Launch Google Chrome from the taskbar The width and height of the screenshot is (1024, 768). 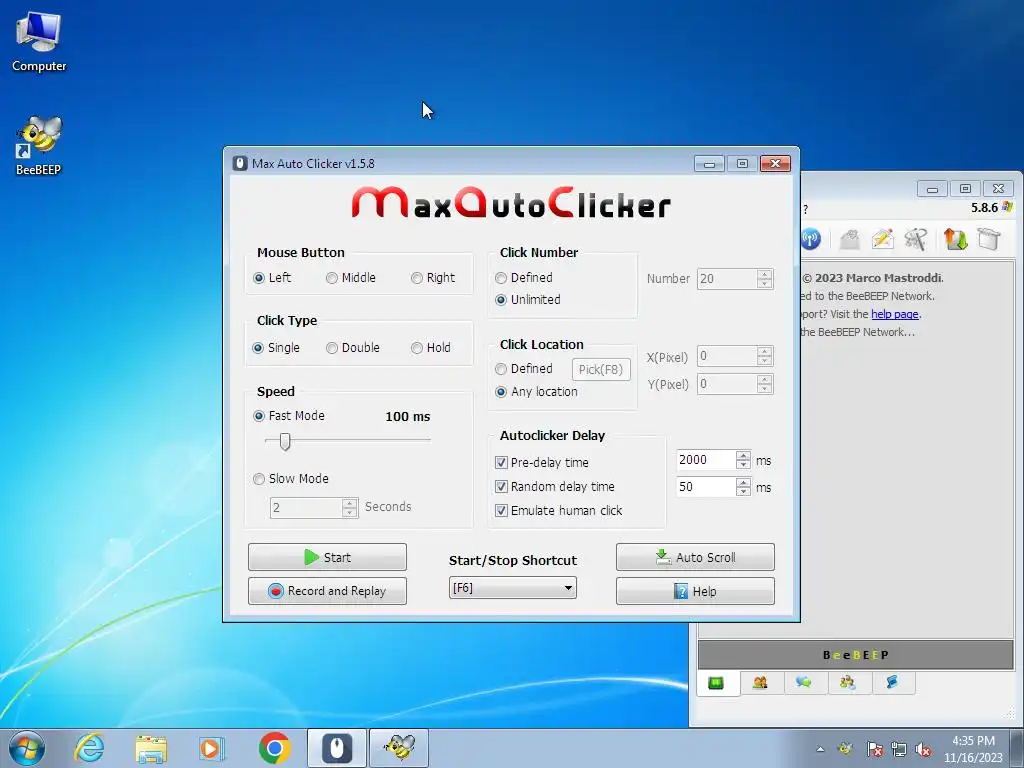click(x=274, y=748)
